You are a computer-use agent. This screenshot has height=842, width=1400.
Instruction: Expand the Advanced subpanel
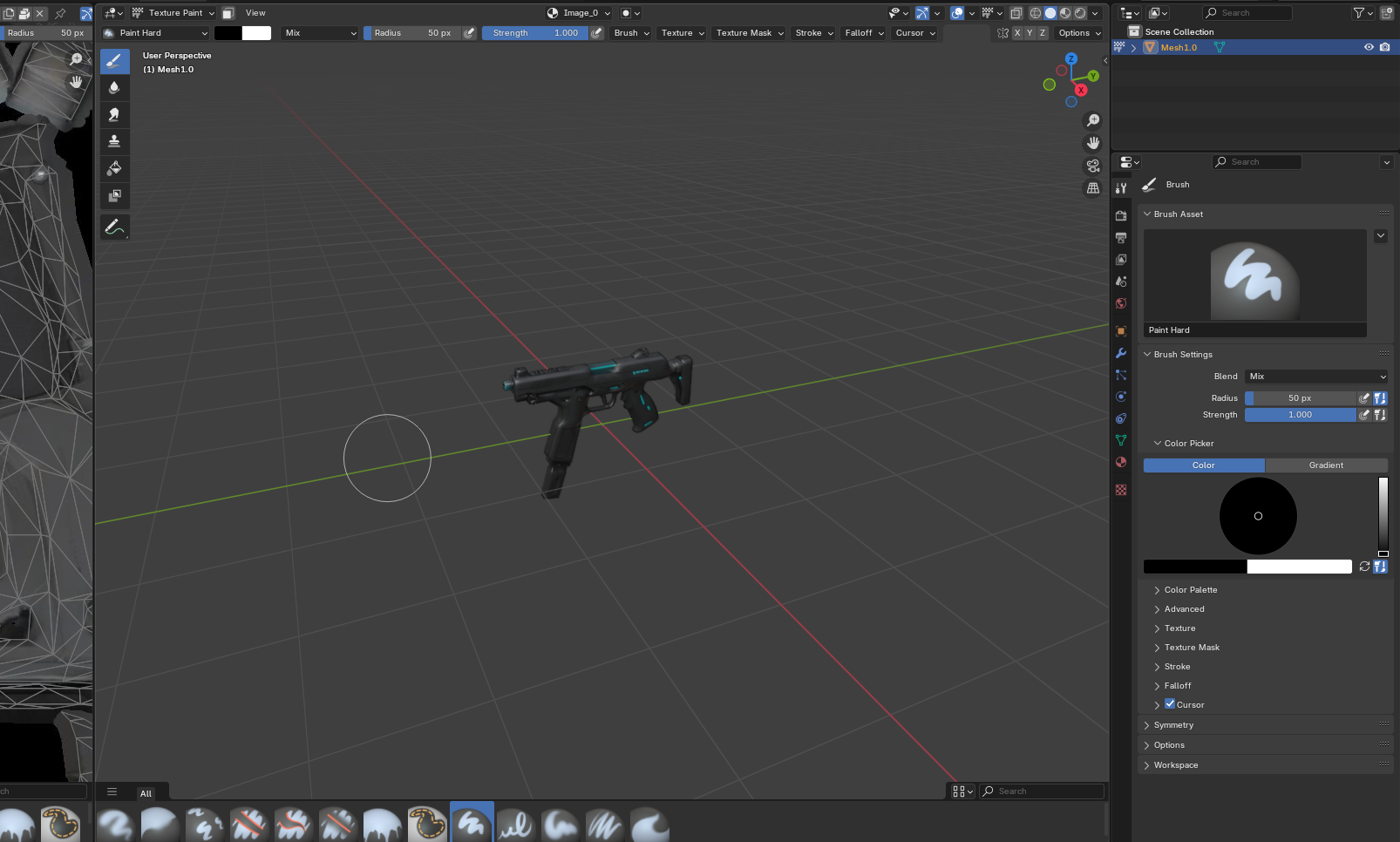[1185, 609]
